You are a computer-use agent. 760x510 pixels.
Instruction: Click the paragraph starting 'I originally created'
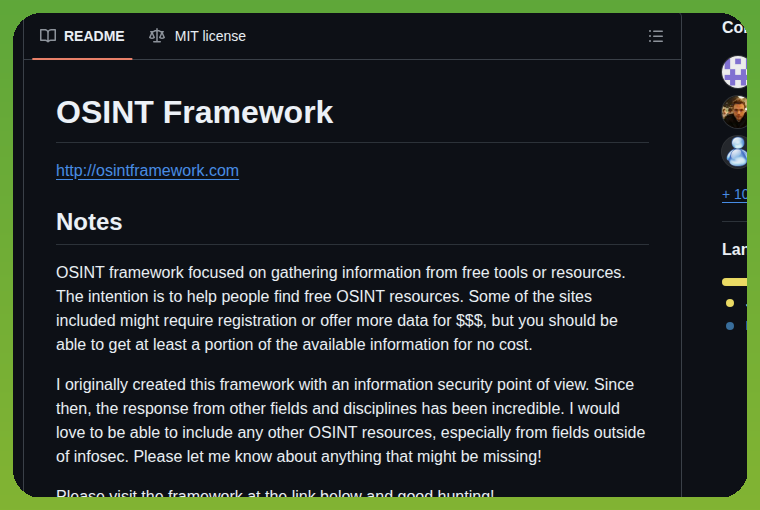tap(350, 420)
